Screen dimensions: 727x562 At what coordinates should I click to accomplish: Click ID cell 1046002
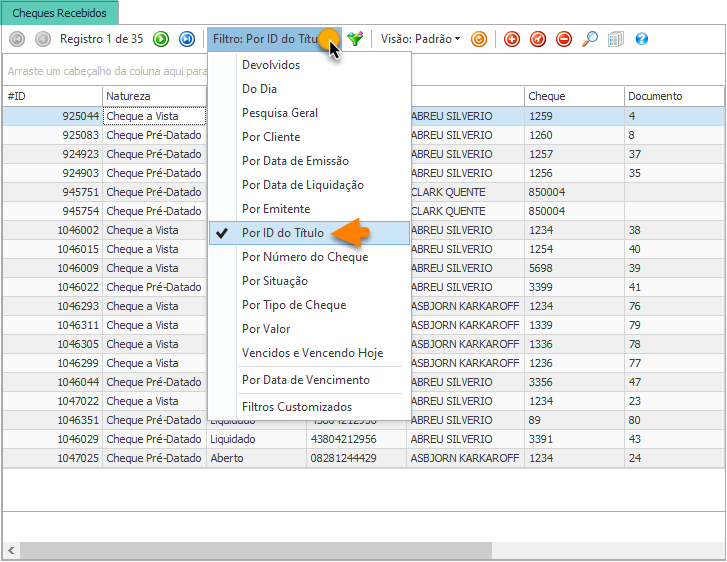click(53, 230)
